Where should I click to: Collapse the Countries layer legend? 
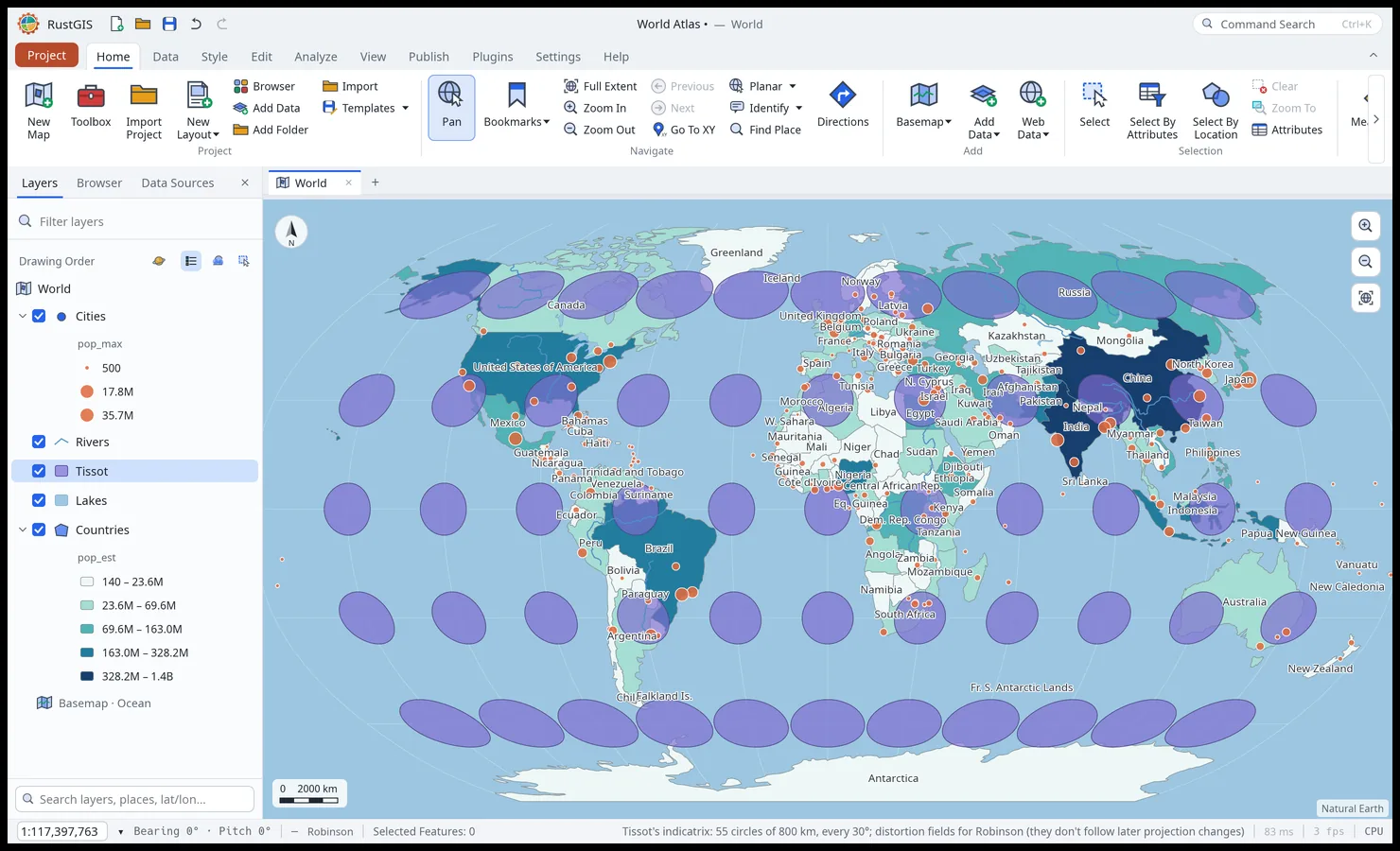[x=23, y=530]
